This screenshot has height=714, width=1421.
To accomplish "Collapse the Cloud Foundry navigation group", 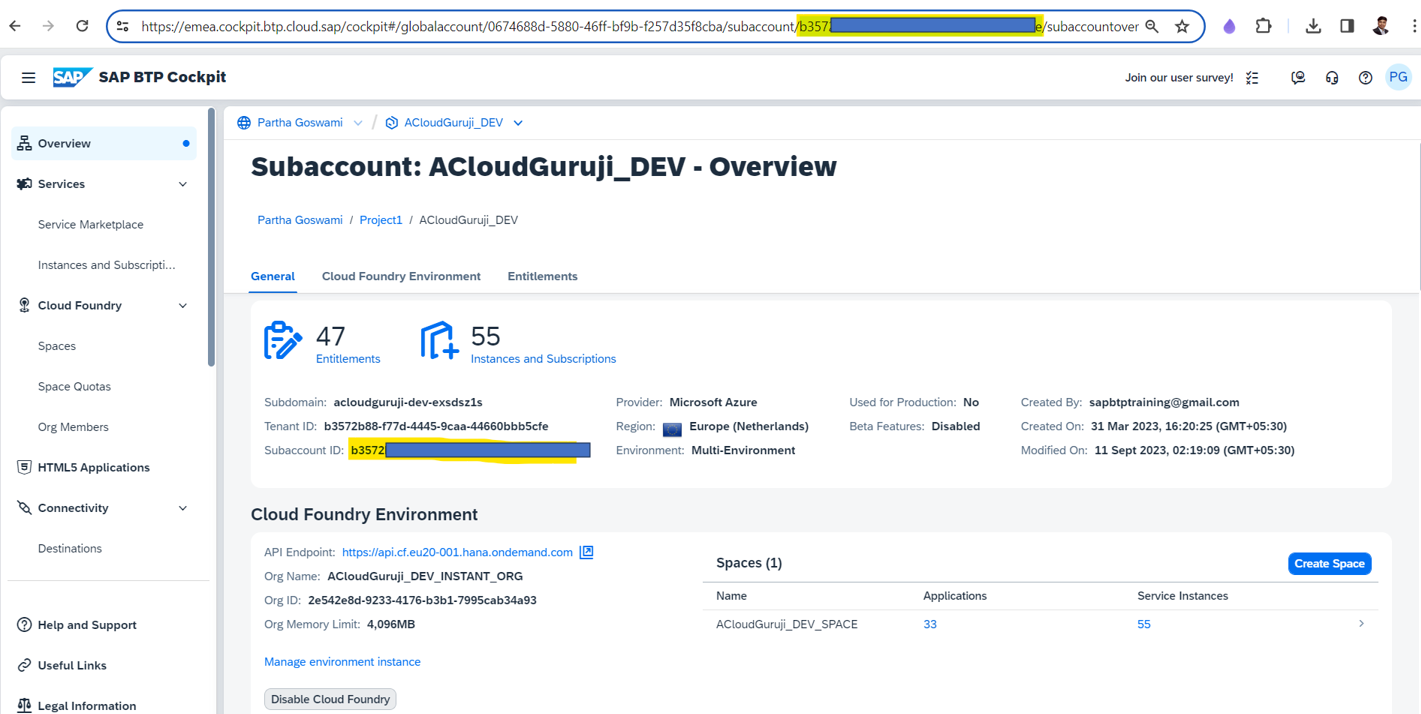I will click(x=183, y=306).
